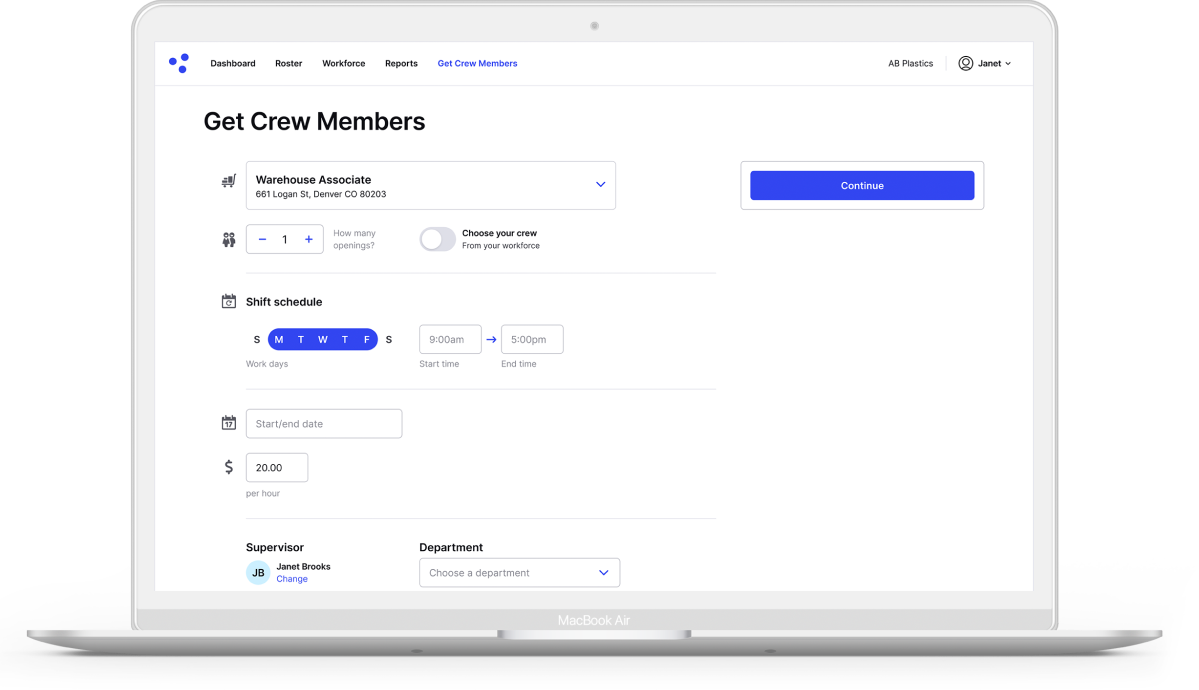1199x690 pixels.
Task: Click the crew people icon
Action: [229, 239]
